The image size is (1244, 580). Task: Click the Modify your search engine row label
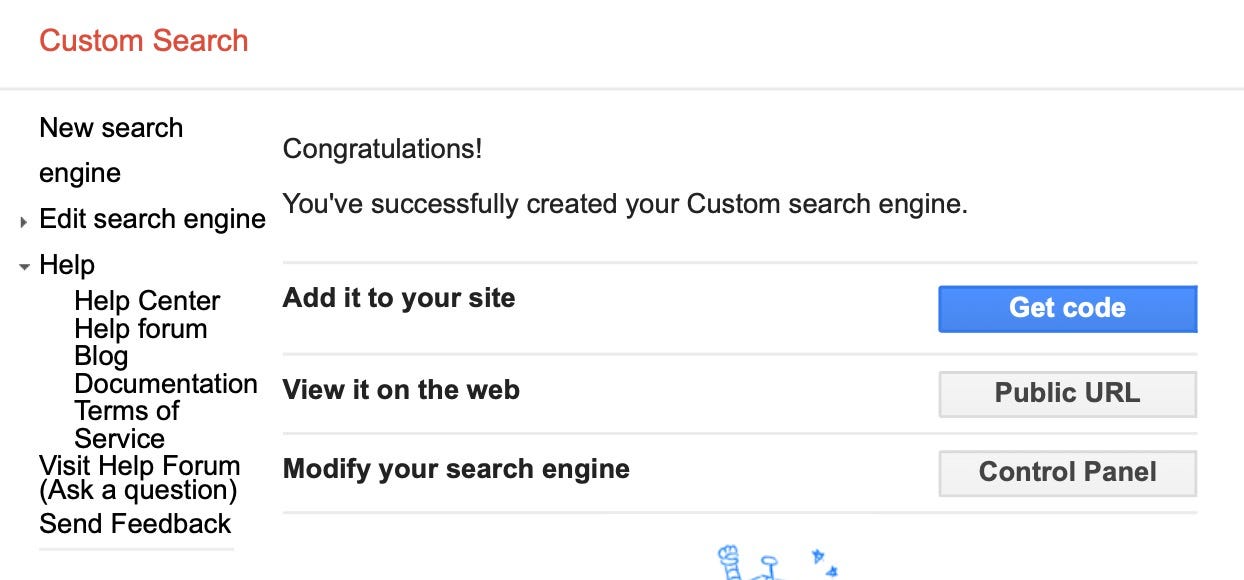456,468
